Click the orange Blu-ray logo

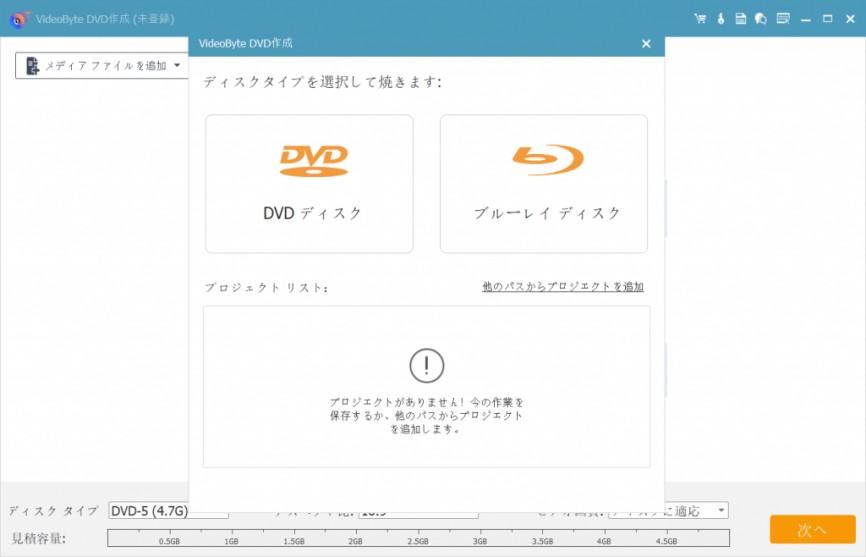point(548,160)
